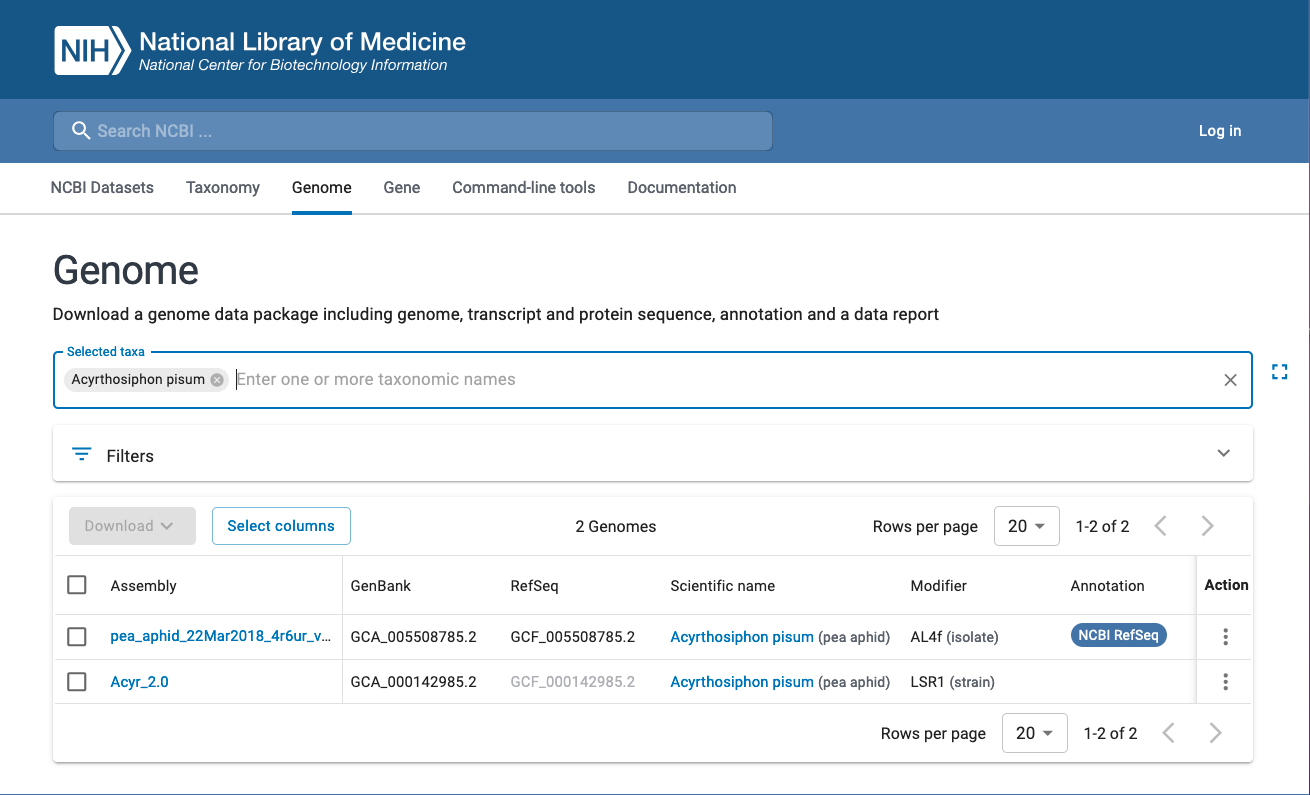Screen dimensions: 1310x795
Task: Click the Select columns button
Action: pyautogui.click(x=281, y=526)
